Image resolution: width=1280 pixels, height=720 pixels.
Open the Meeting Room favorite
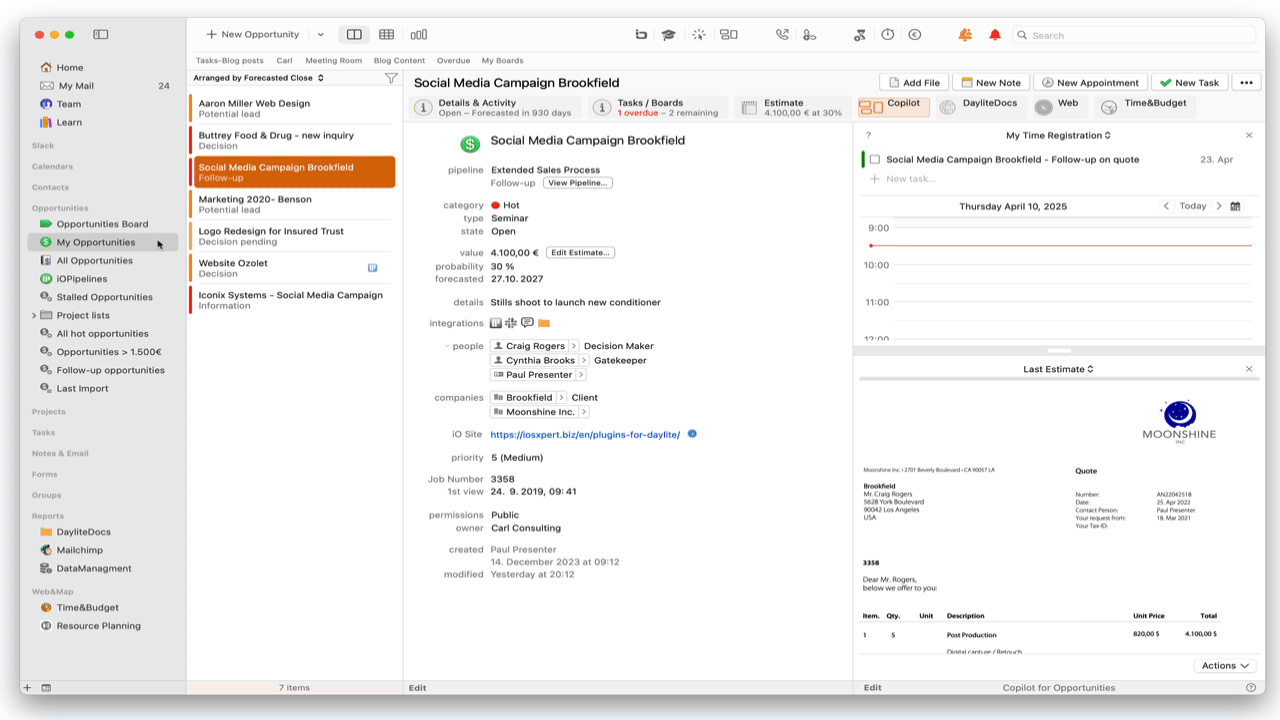point(333,61)
